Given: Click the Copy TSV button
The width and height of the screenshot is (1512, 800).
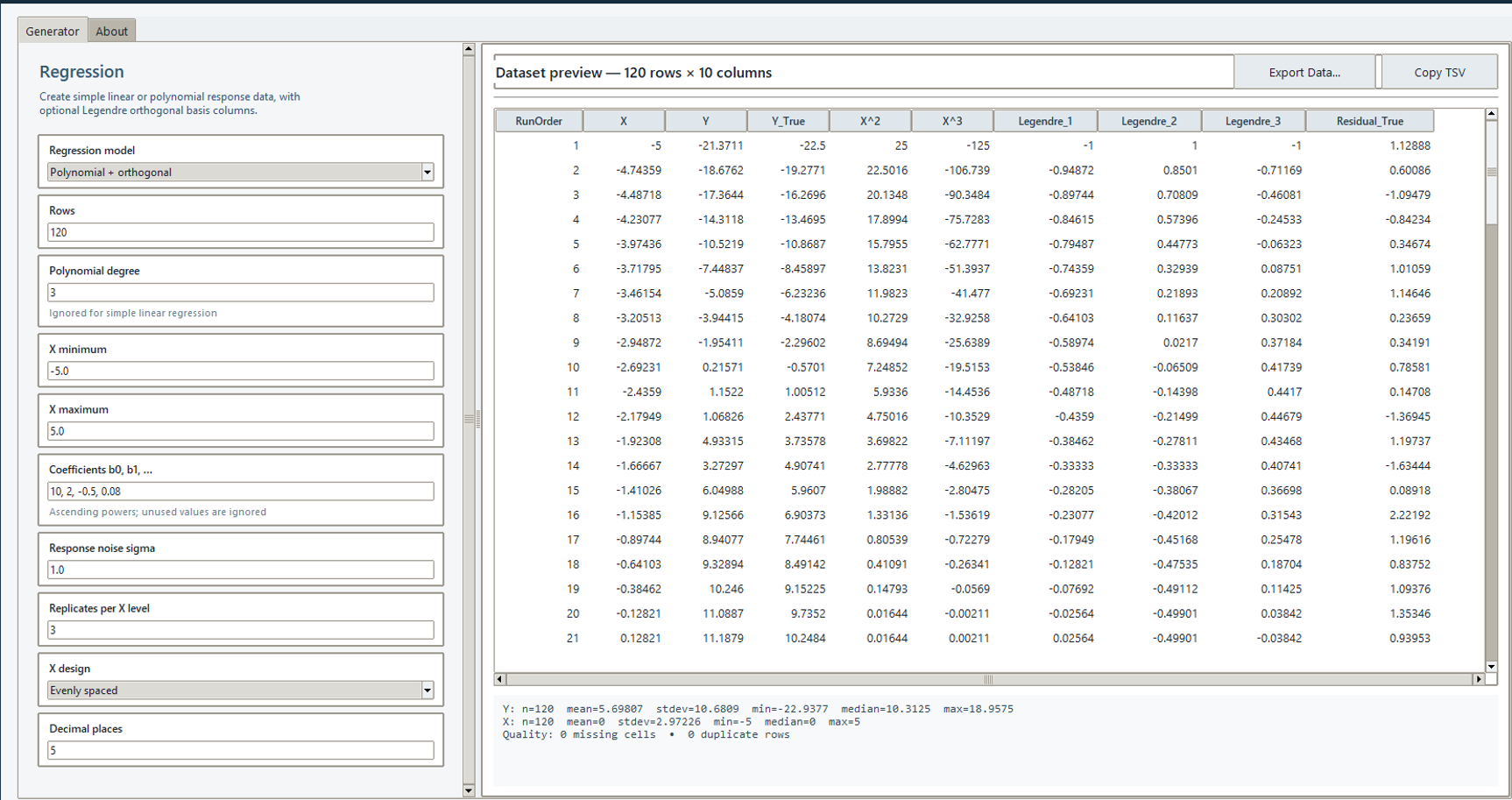Looking at the screenshot, I should 1439,73.
